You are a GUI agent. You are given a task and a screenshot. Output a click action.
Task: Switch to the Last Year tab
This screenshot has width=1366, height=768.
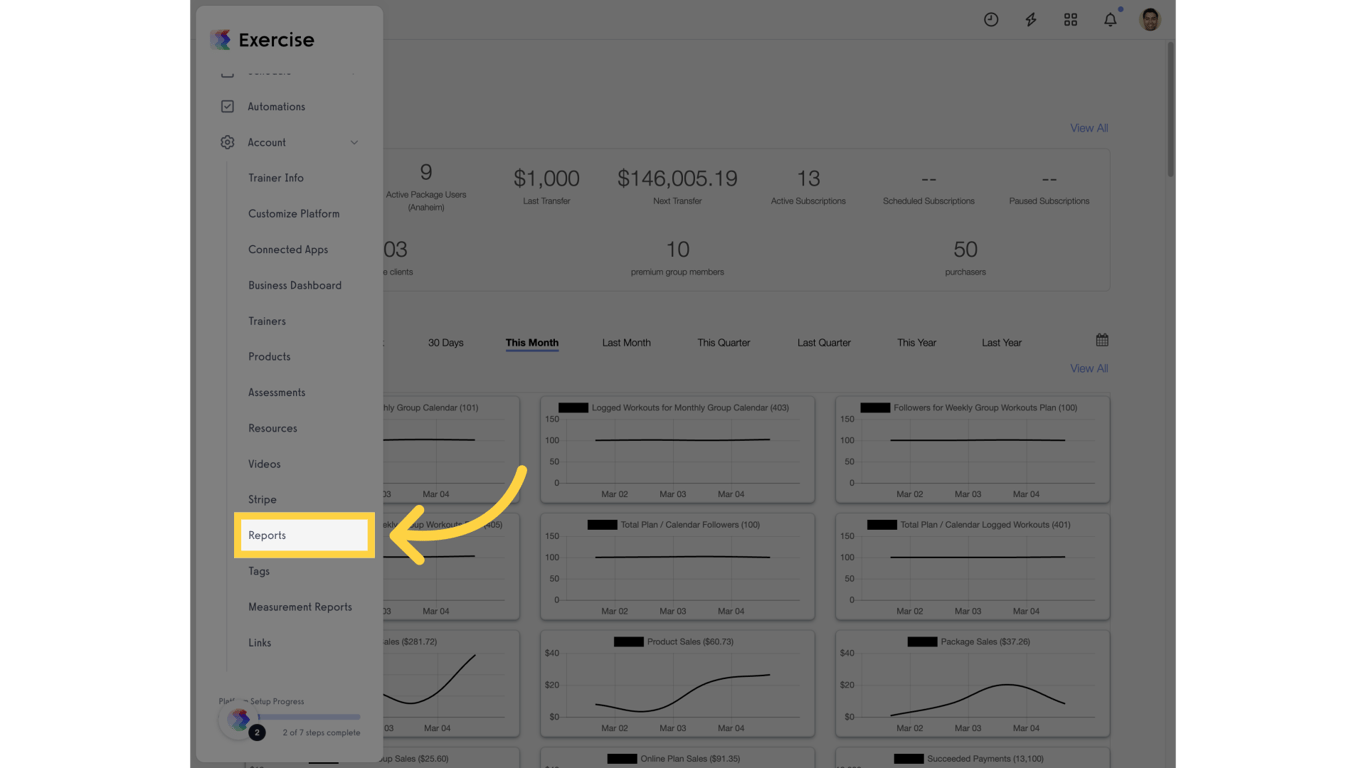(1002, 343)
